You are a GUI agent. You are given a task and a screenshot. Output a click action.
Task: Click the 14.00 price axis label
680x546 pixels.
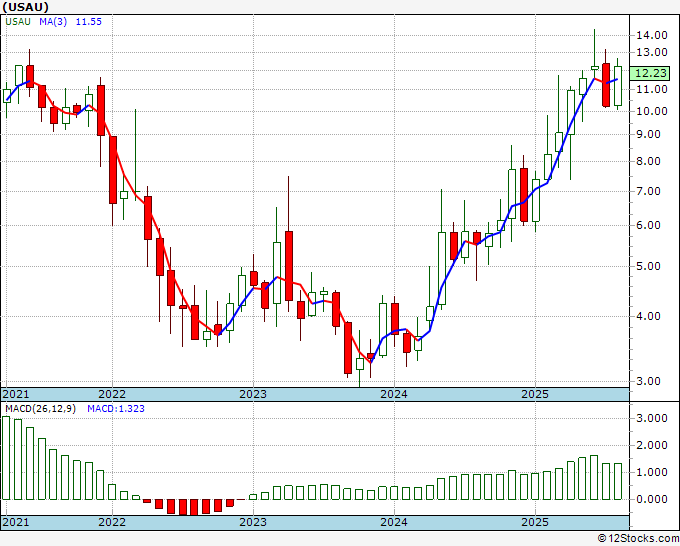(651, 35)
